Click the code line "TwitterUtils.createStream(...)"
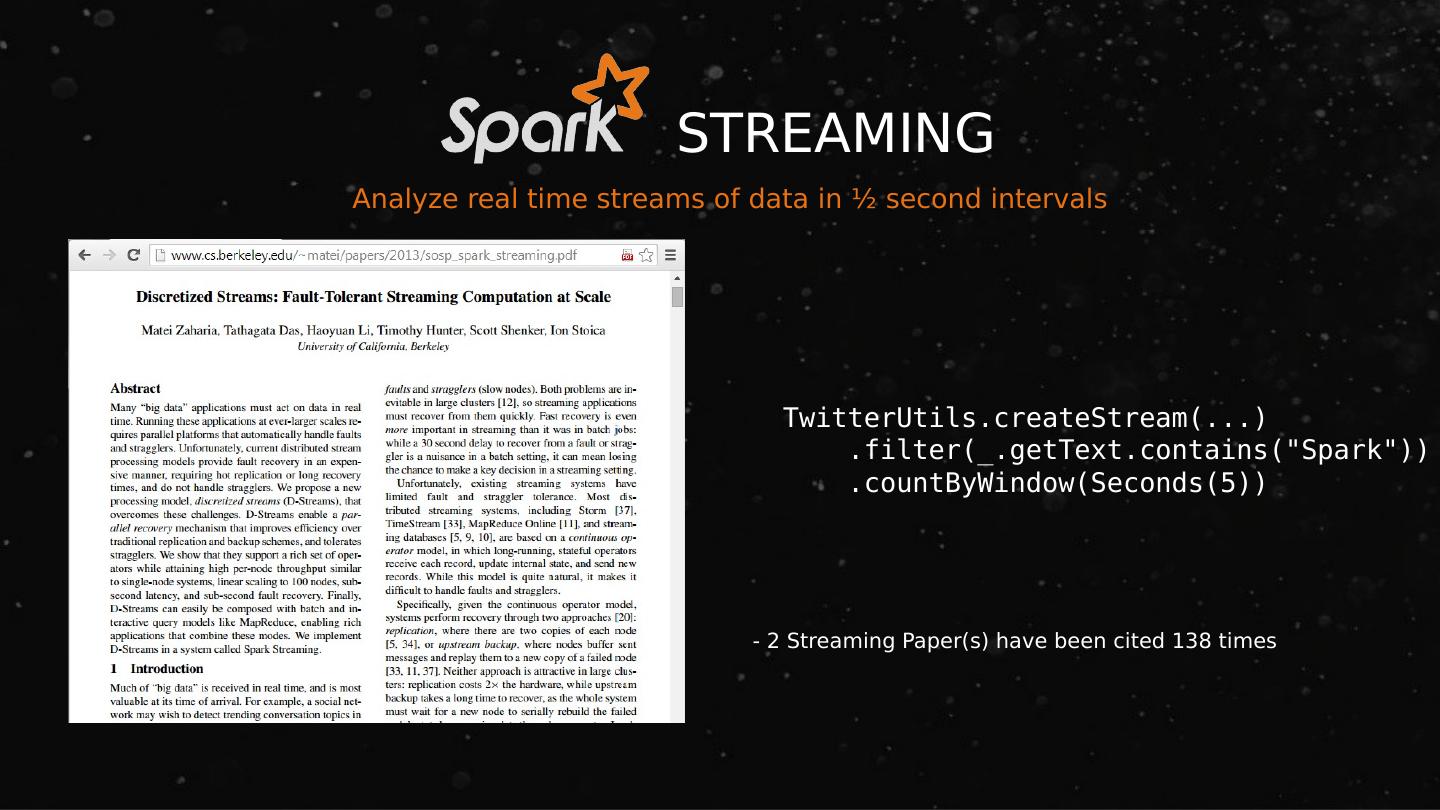This screenshot has width=1440, height=810. pos(1025,417)
